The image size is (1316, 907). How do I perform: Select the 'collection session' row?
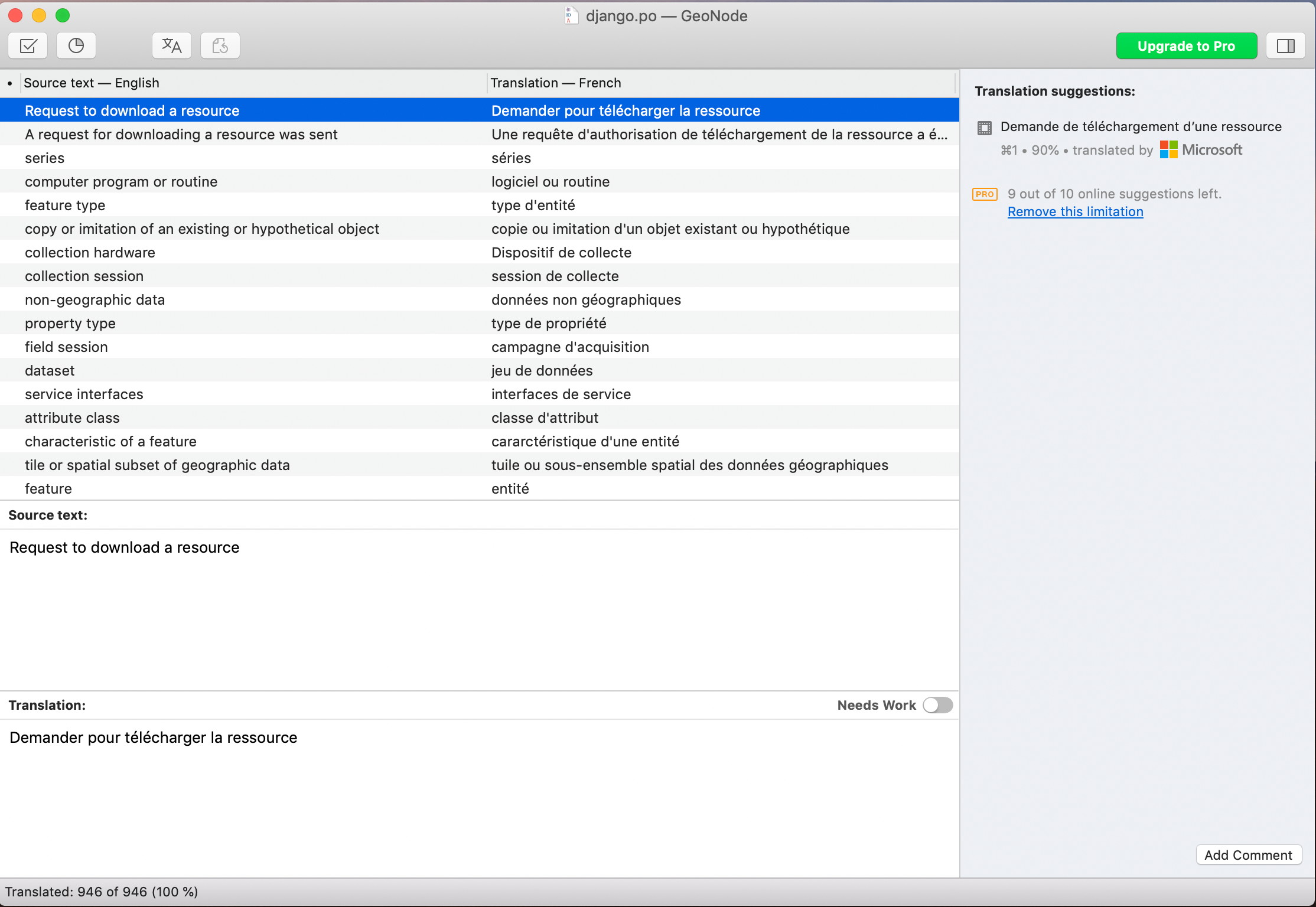(479, 276)
